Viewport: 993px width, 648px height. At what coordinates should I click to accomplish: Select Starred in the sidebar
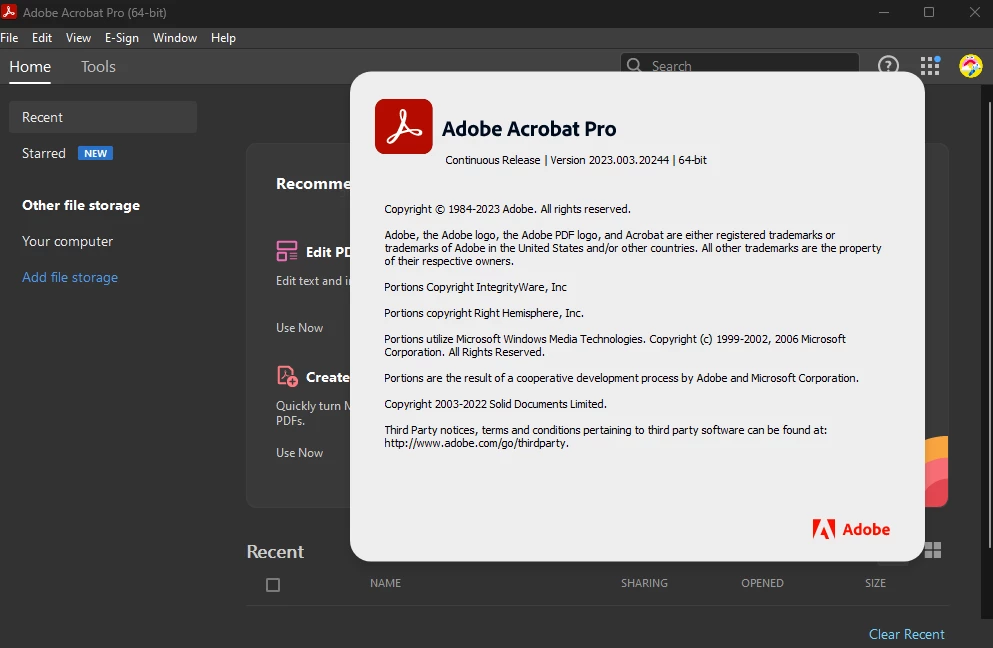click(44, 153)
